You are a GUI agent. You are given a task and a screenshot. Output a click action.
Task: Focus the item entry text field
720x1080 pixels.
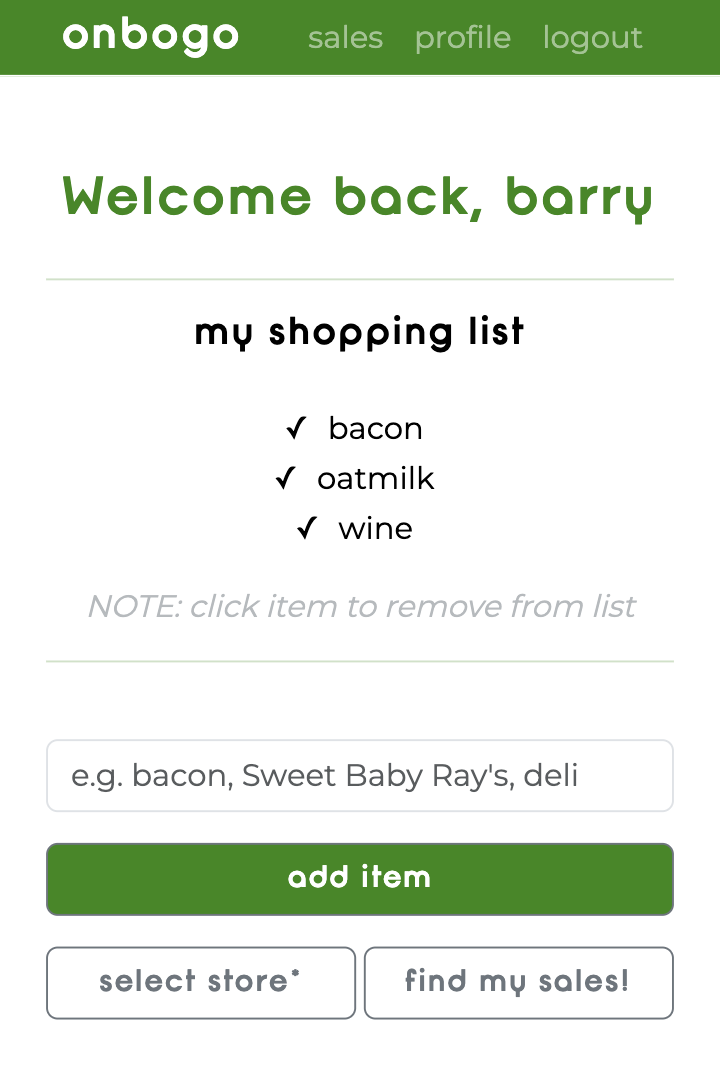click(360, 776)
